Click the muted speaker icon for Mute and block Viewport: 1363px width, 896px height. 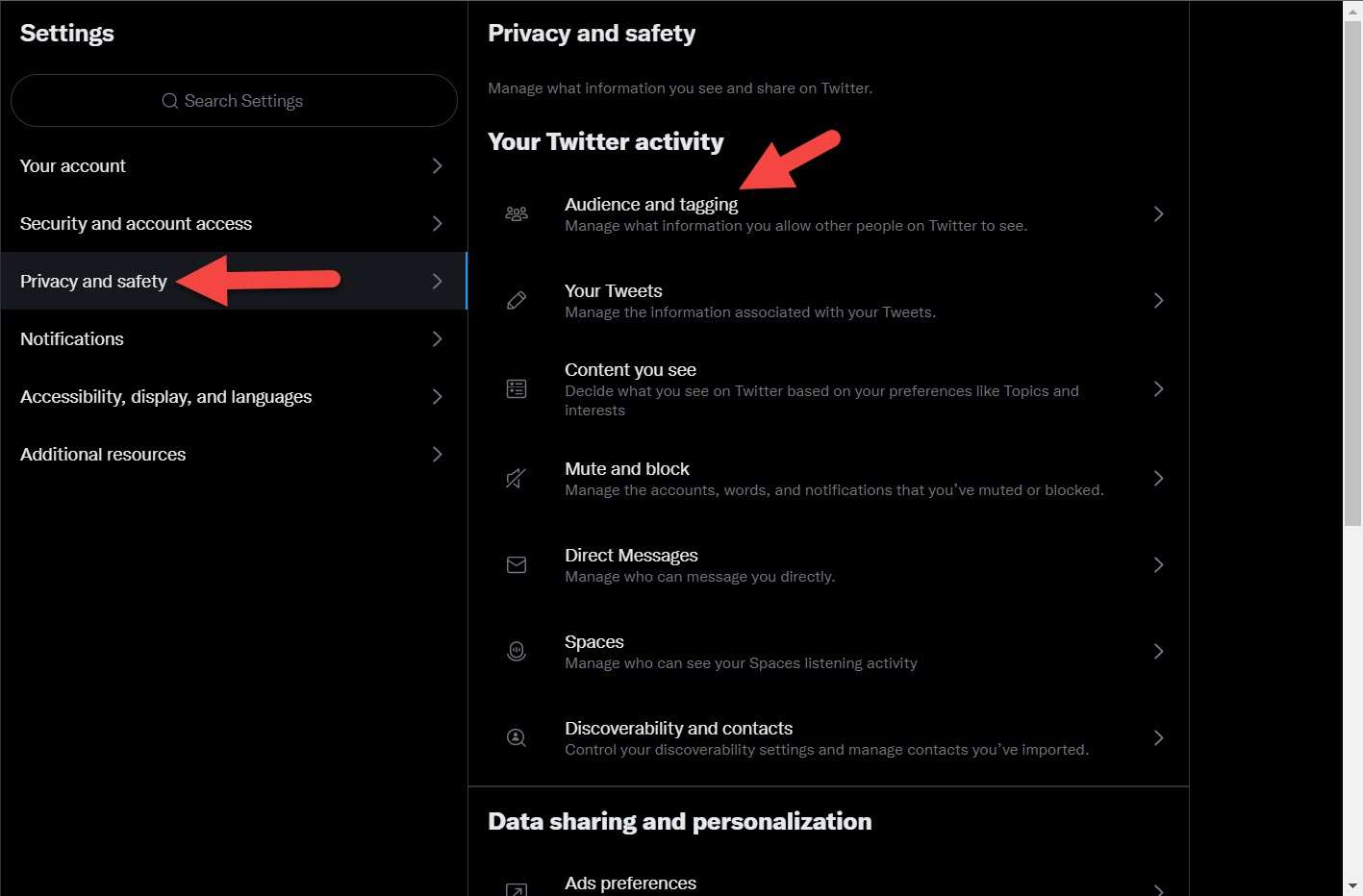[517, 478]
